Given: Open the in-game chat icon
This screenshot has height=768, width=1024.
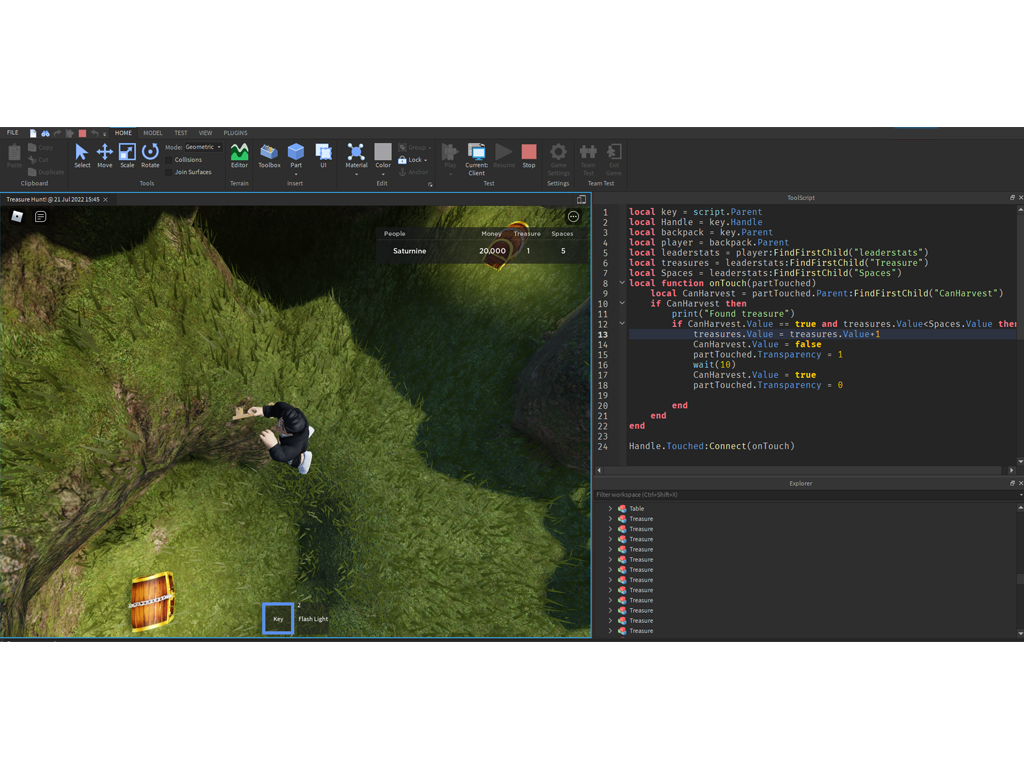Looking at the screenshot, I should tap(41, 216).
